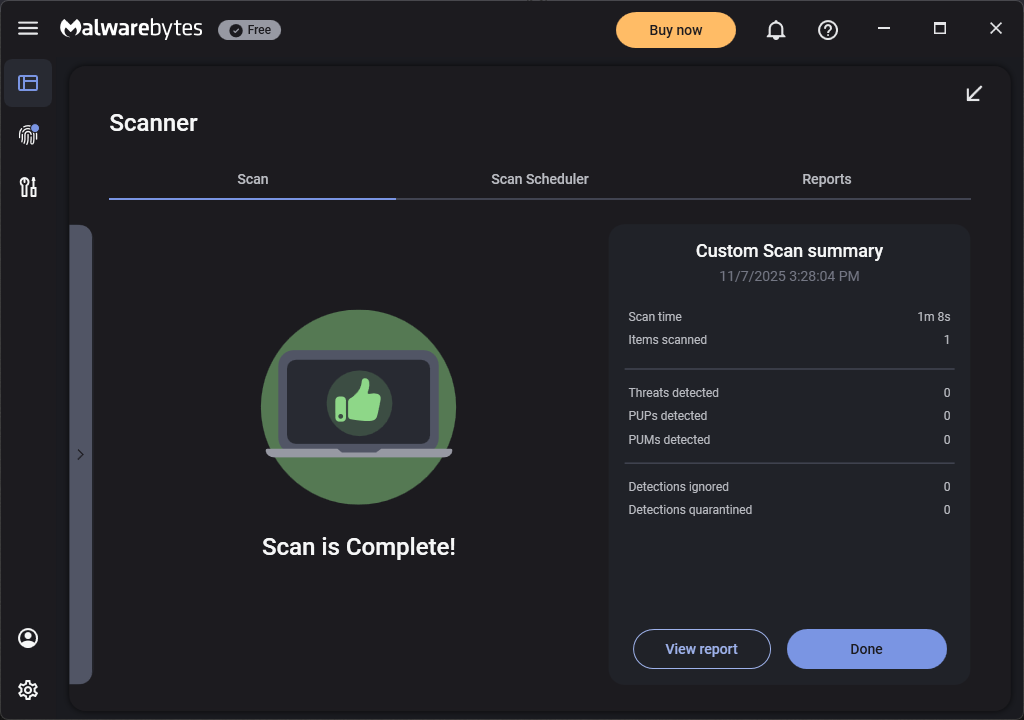Screen dimensions: 1024x720
Task: Click the Scanner page title
Action: (x=153, y=123)
